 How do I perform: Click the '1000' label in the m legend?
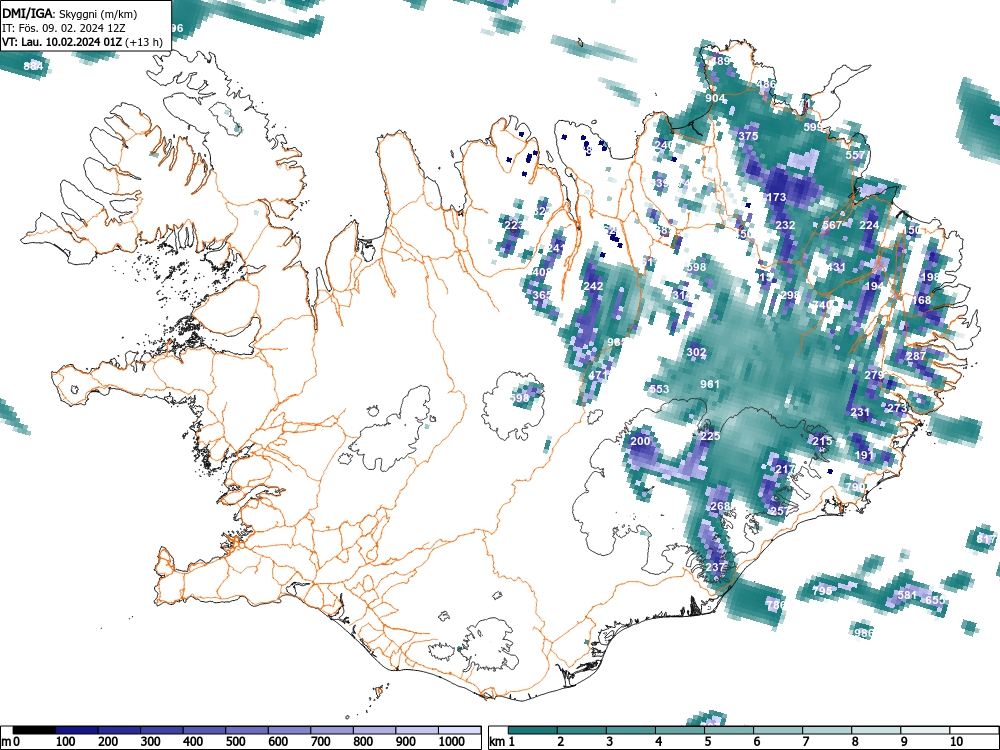point(452,742)
